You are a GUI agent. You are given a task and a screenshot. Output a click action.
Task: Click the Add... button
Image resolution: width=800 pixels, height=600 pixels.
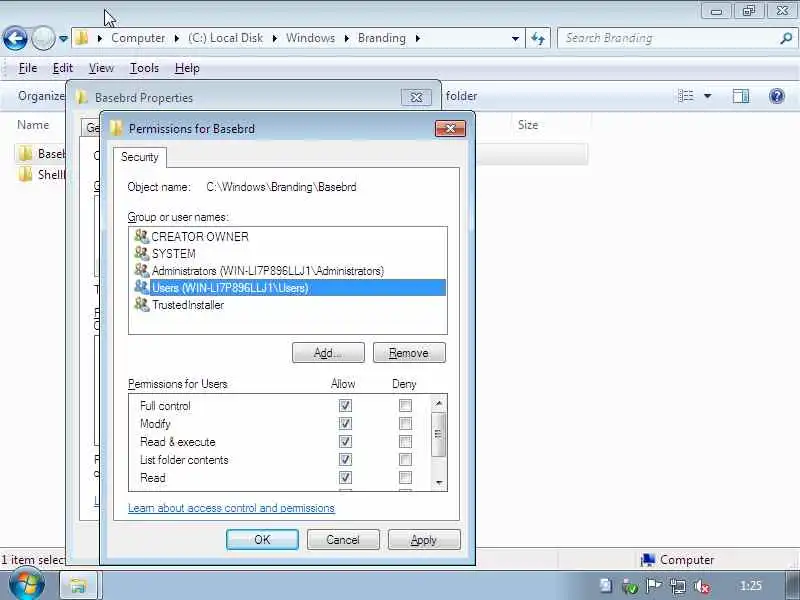click(328, 353)
